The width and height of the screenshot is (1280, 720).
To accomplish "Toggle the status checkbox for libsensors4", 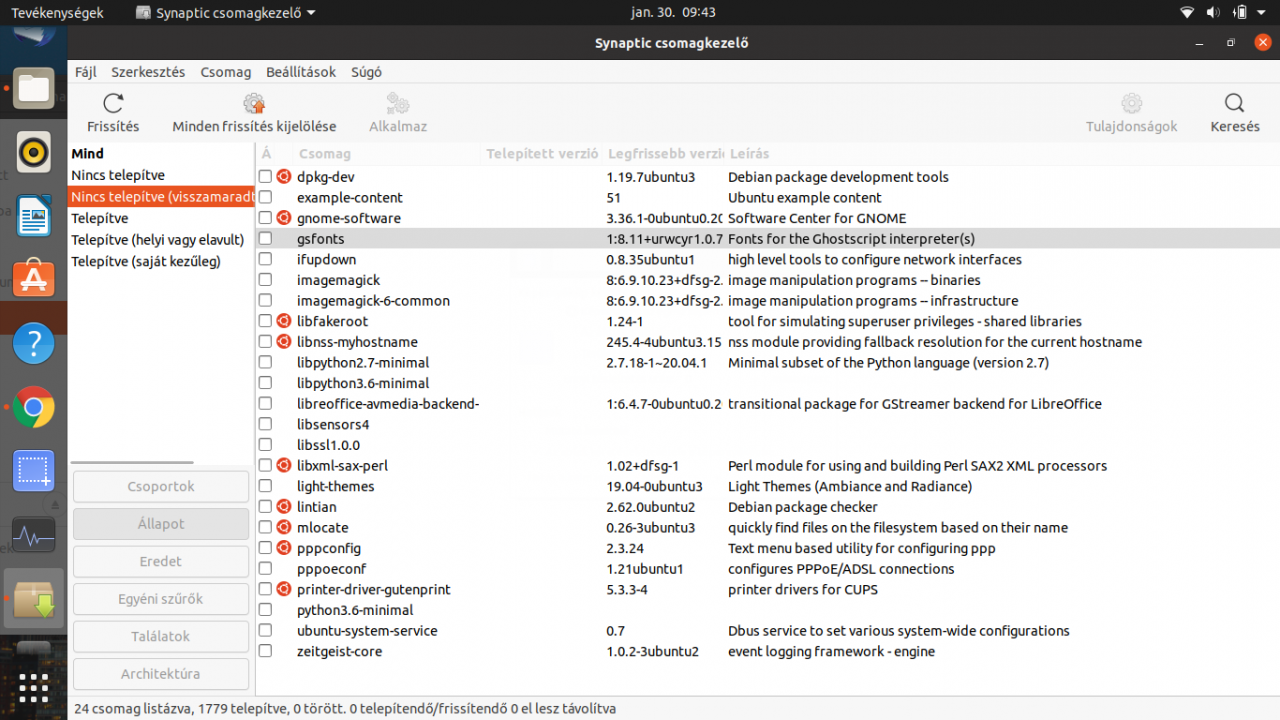I will tap(265, 424).
